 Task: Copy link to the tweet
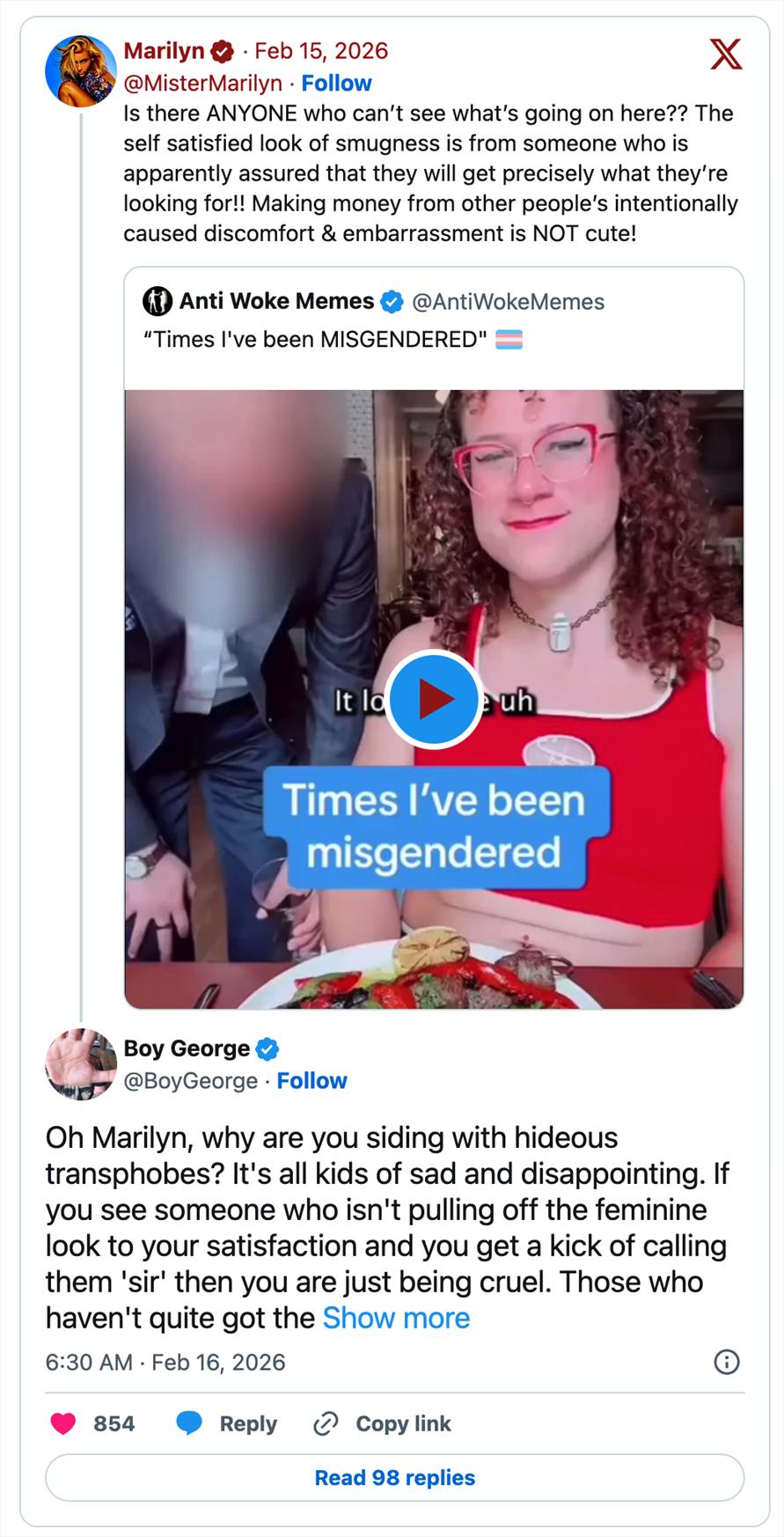(383, 1423)
